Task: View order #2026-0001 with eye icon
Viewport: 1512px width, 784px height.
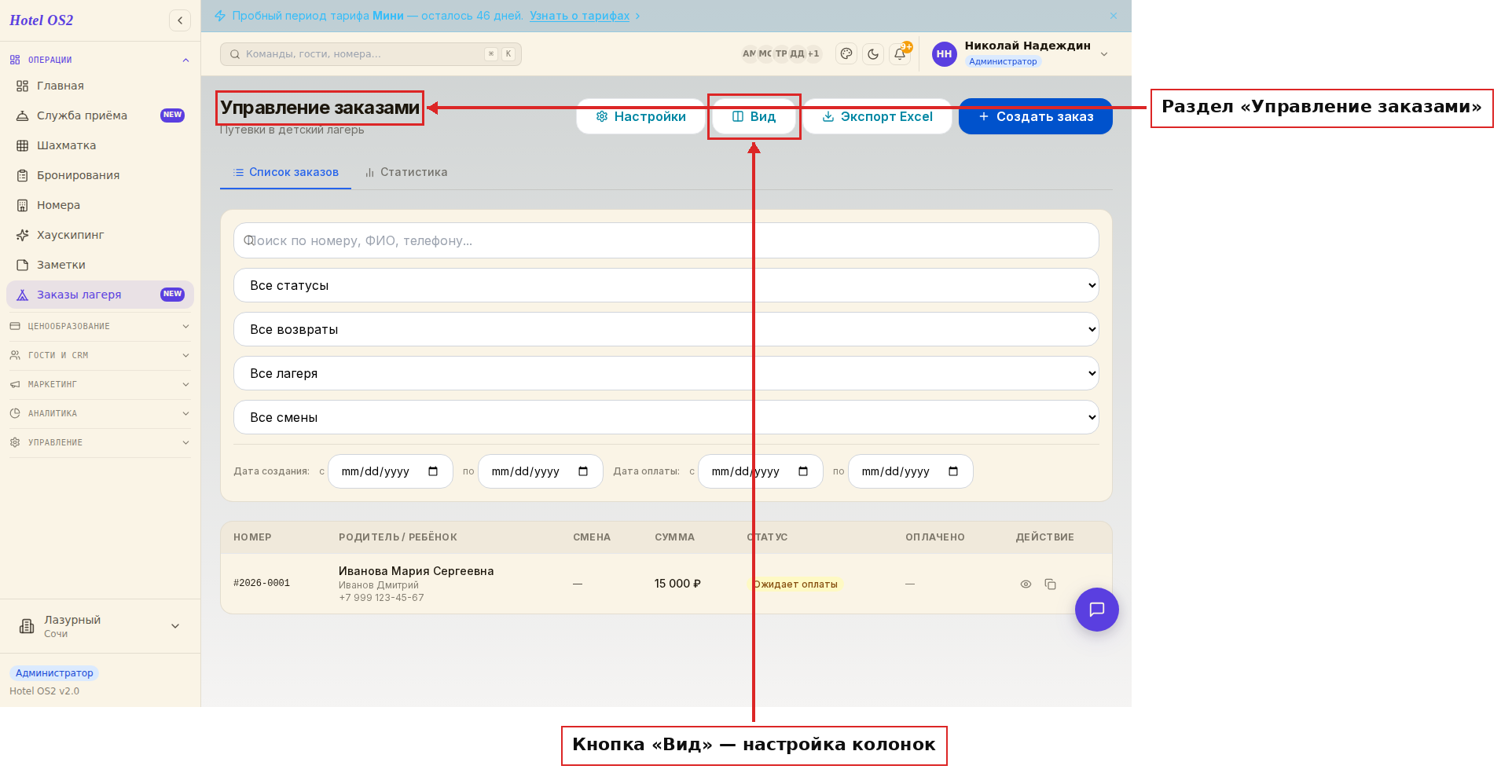Action: coord(1026,584)
